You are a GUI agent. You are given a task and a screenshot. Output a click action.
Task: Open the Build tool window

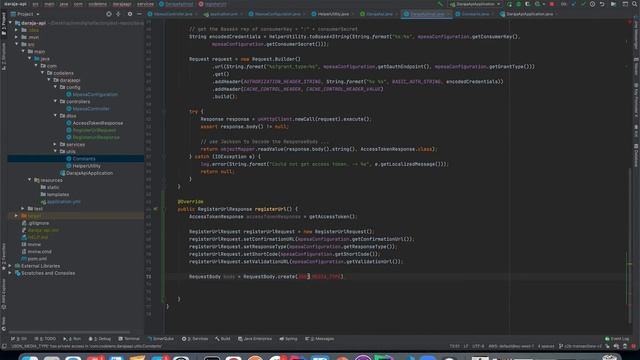[x=223, y=339]
